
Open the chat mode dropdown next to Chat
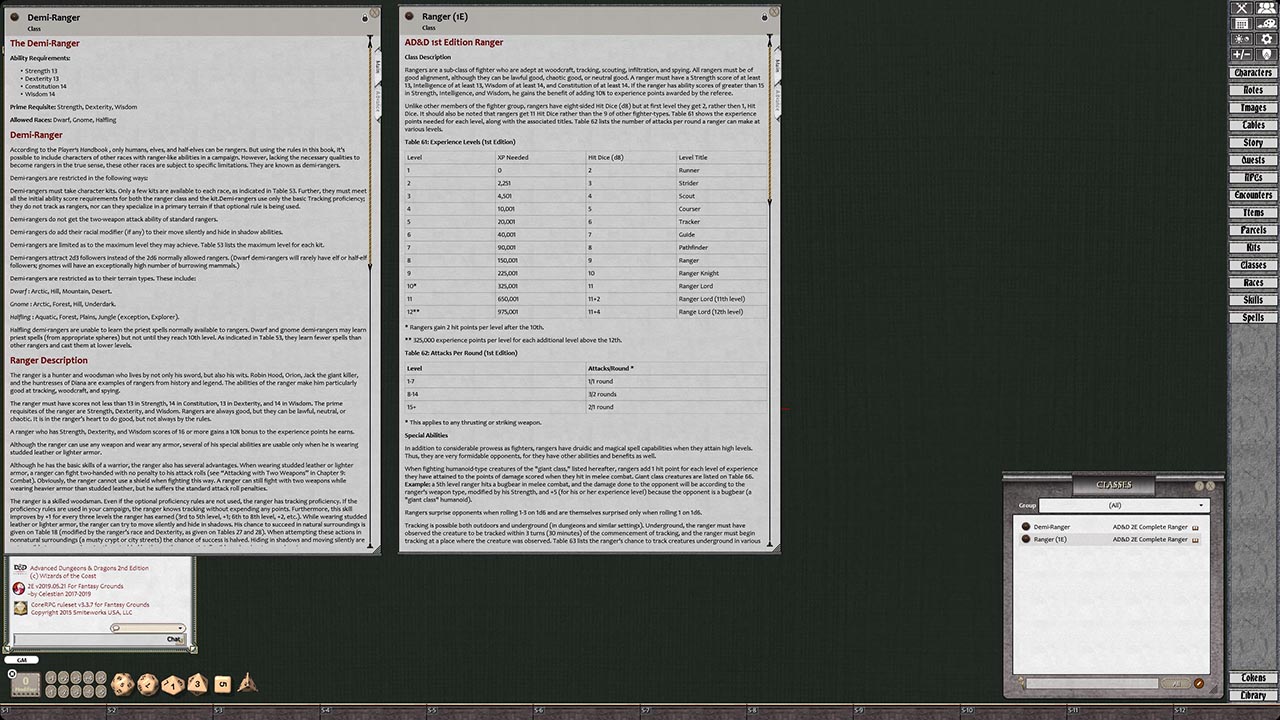click(179, 627)
